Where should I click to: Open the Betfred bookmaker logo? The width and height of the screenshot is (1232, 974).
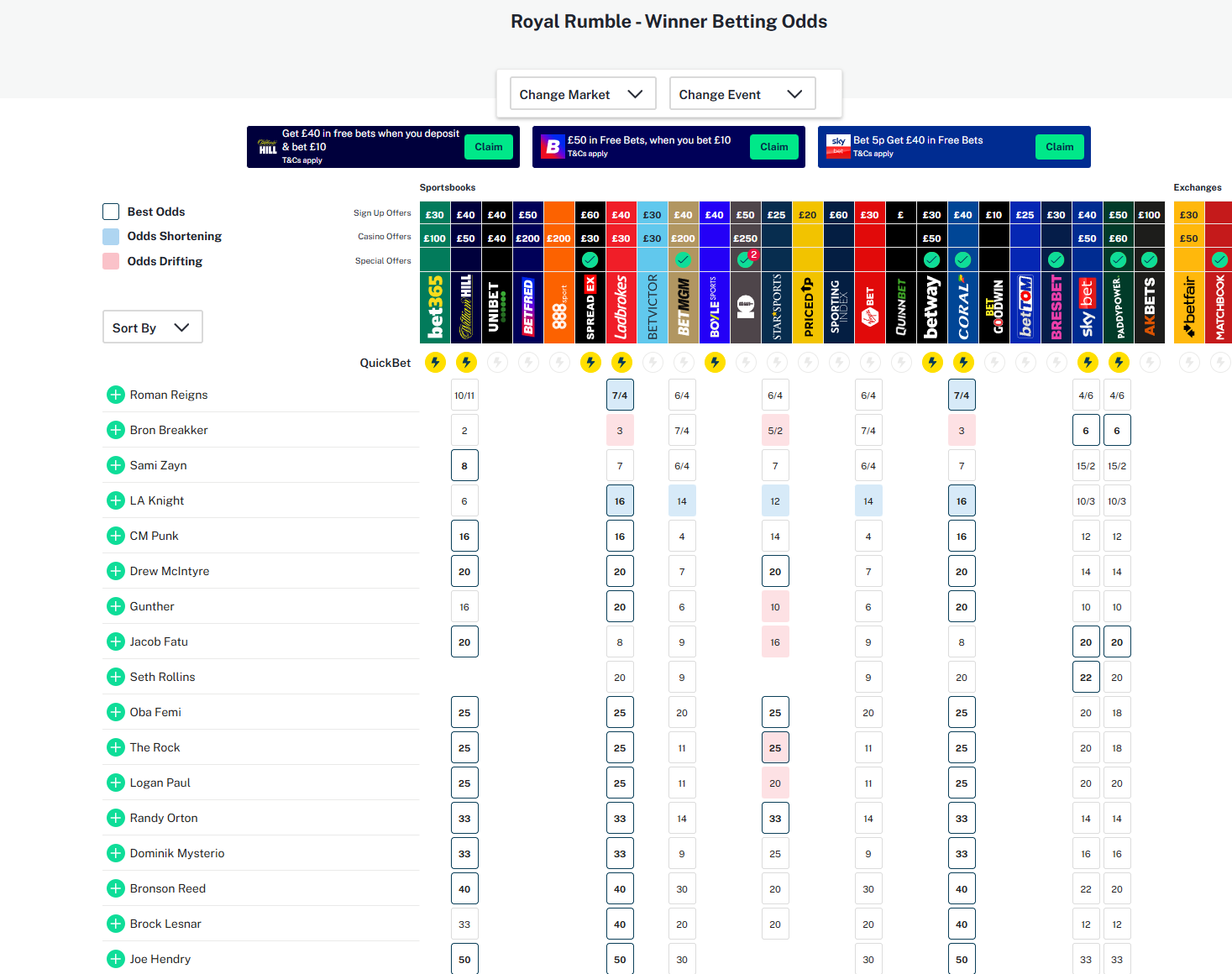tap(528, 307)
